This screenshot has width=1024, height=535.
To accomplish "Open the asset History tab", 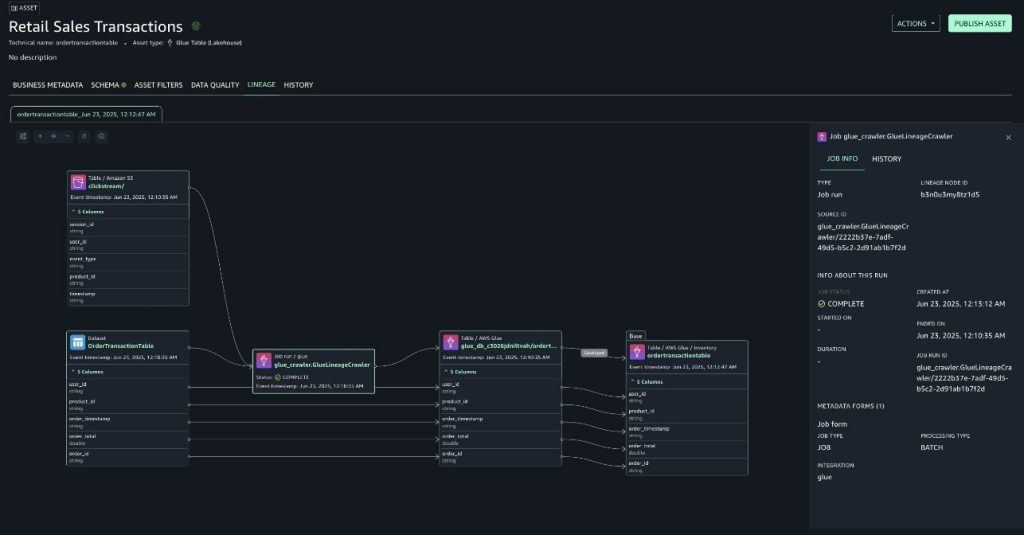I will [x=298, y=85].
